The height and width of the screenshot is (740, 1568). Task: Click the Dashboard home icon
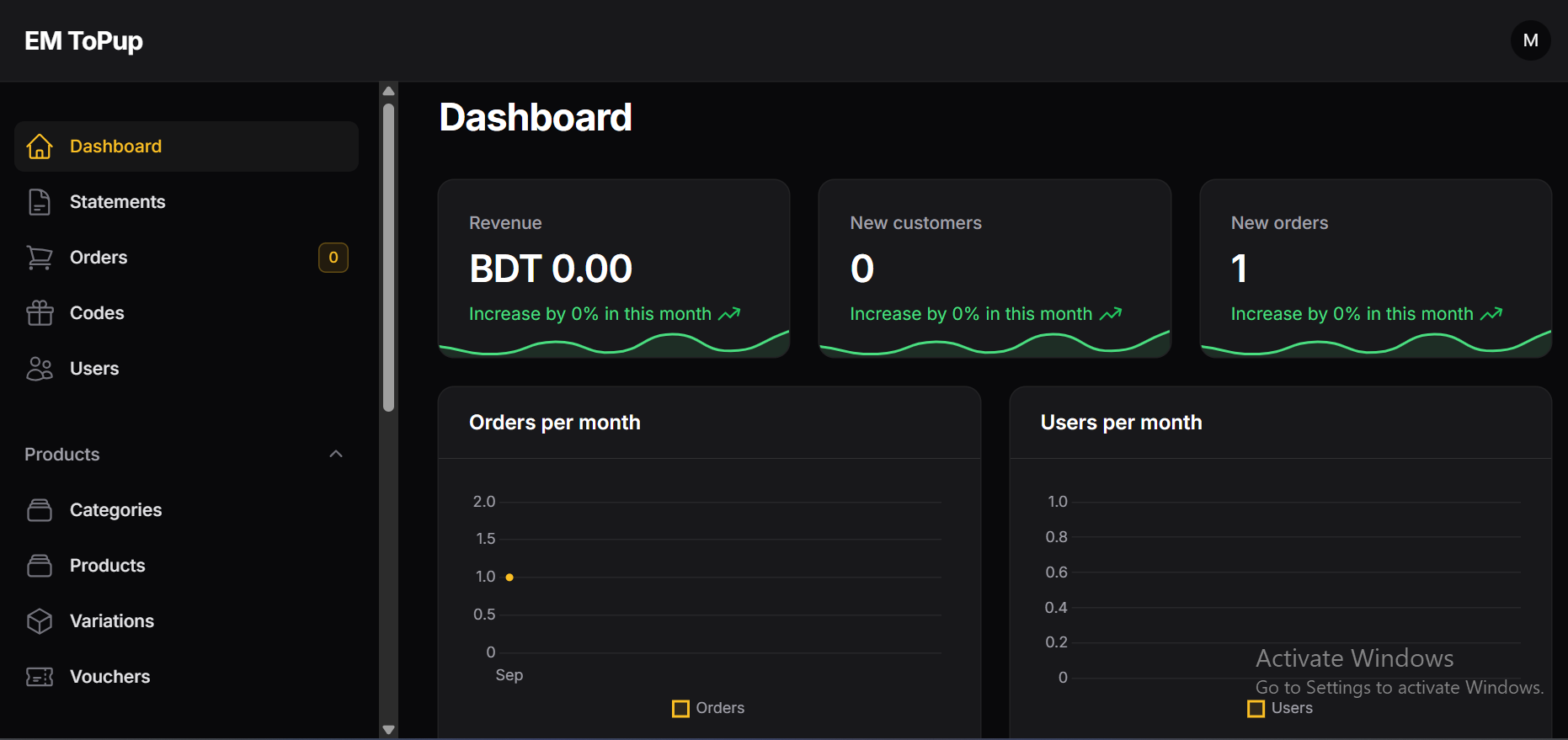40,146
